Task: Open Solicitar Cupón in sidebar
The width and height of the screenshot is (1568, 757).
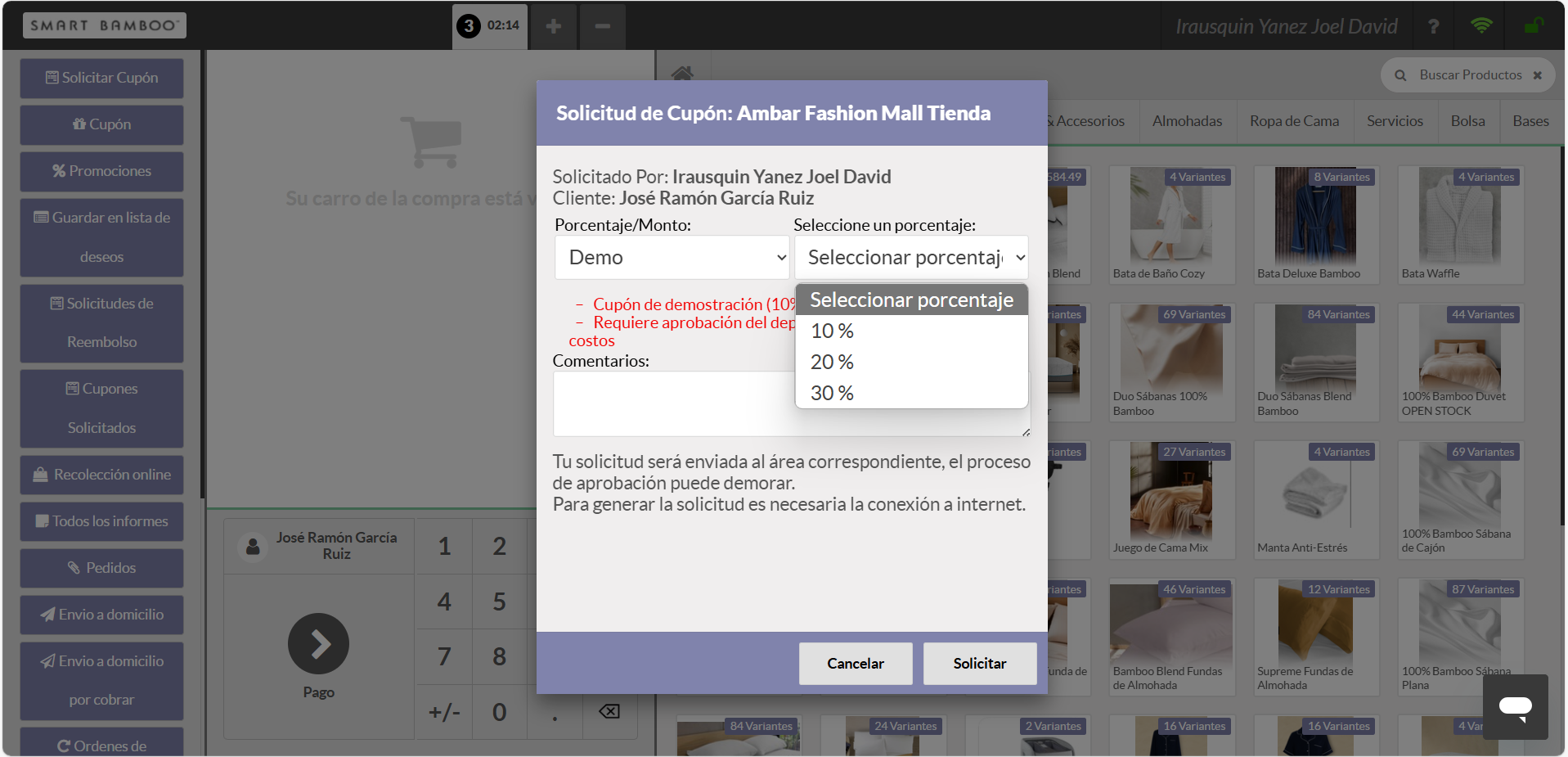Action: (101, 78)
